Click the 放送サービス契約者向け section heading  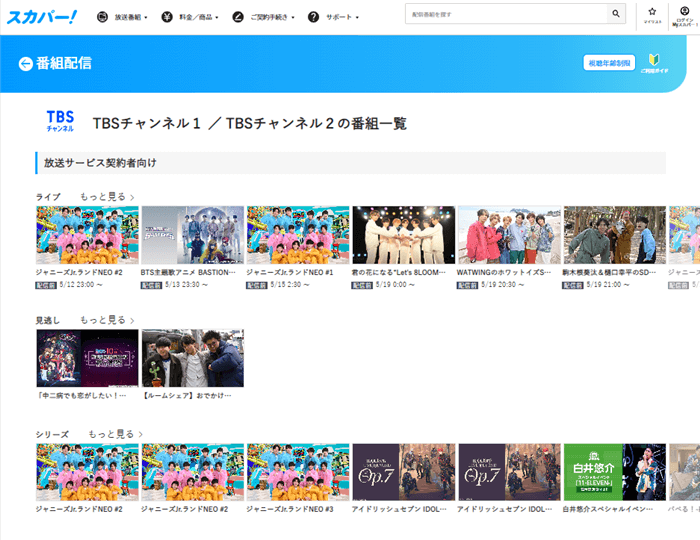pos(100,163)
